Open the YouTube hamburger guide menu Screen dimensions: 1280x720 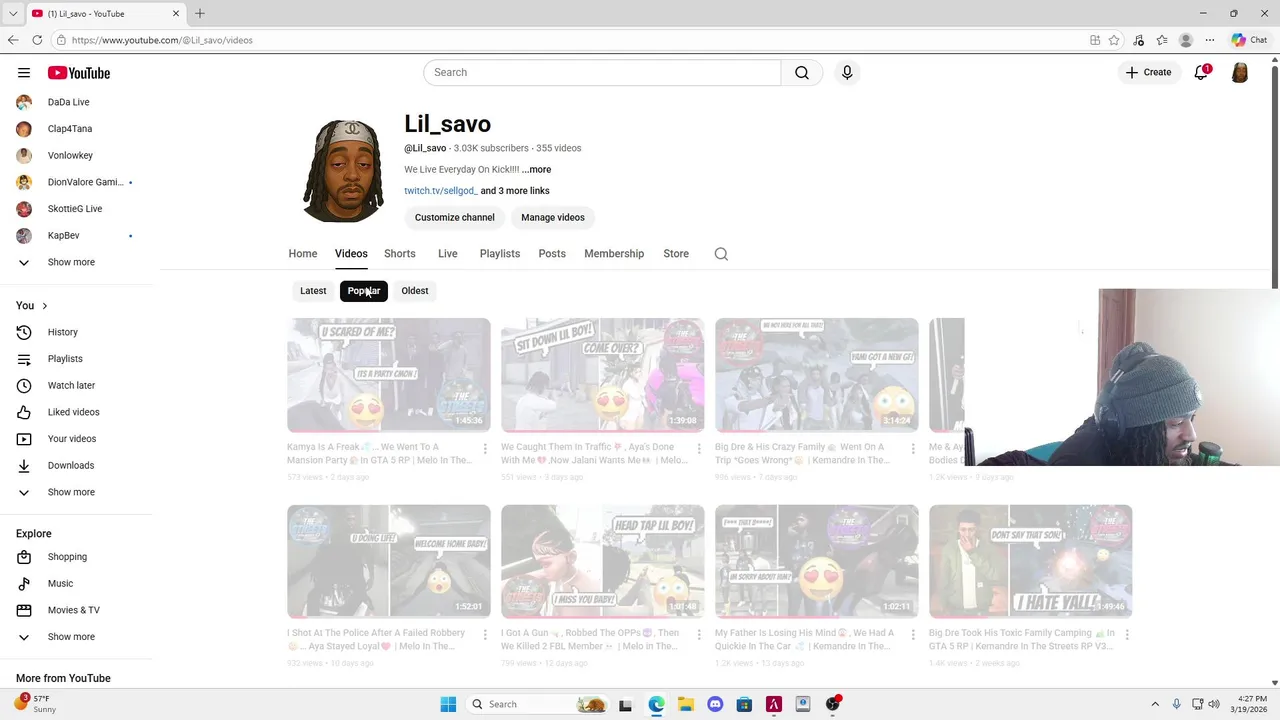coord(24,73)
